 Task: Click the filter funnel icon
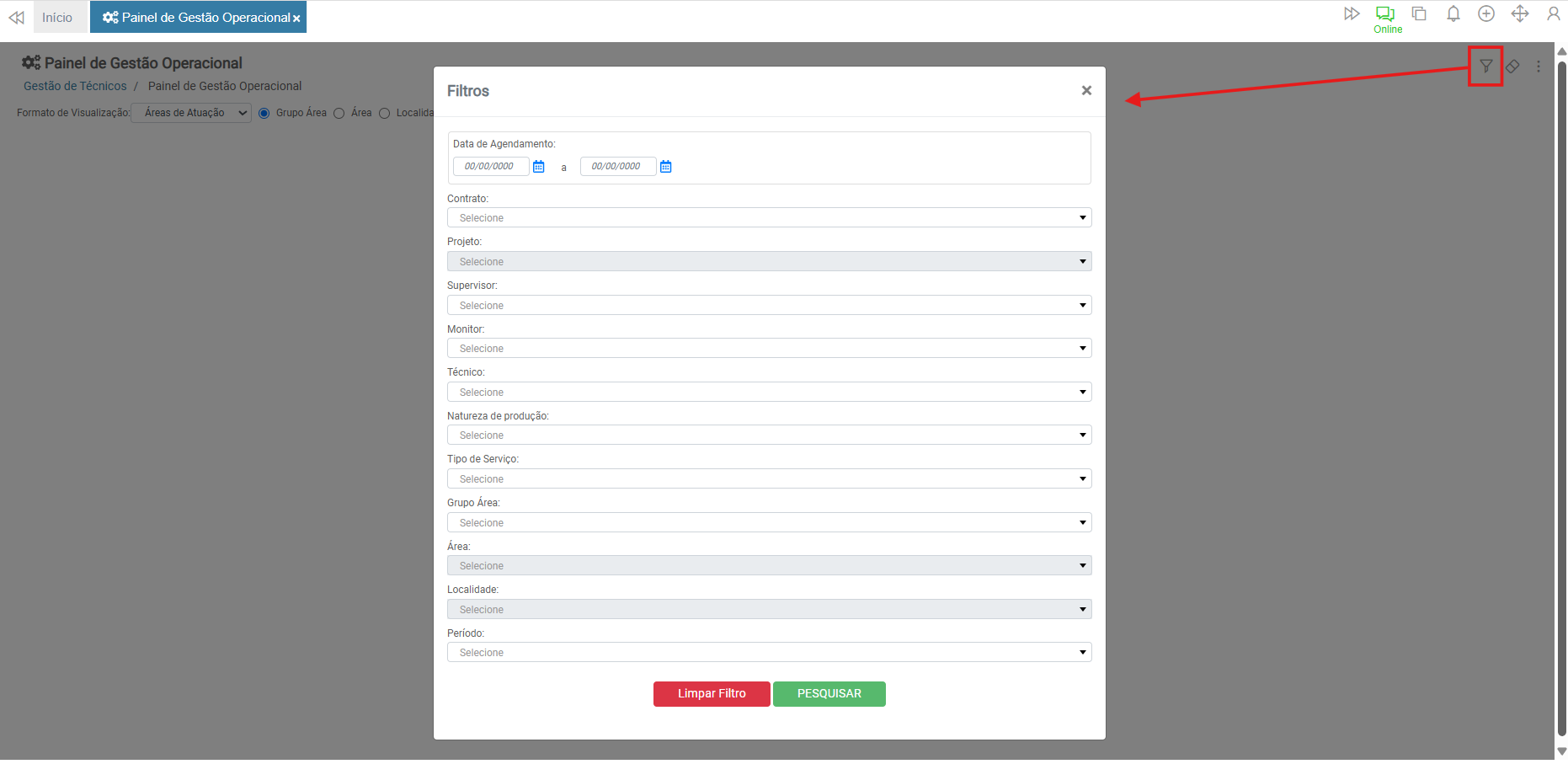(x=1485, y=67)
